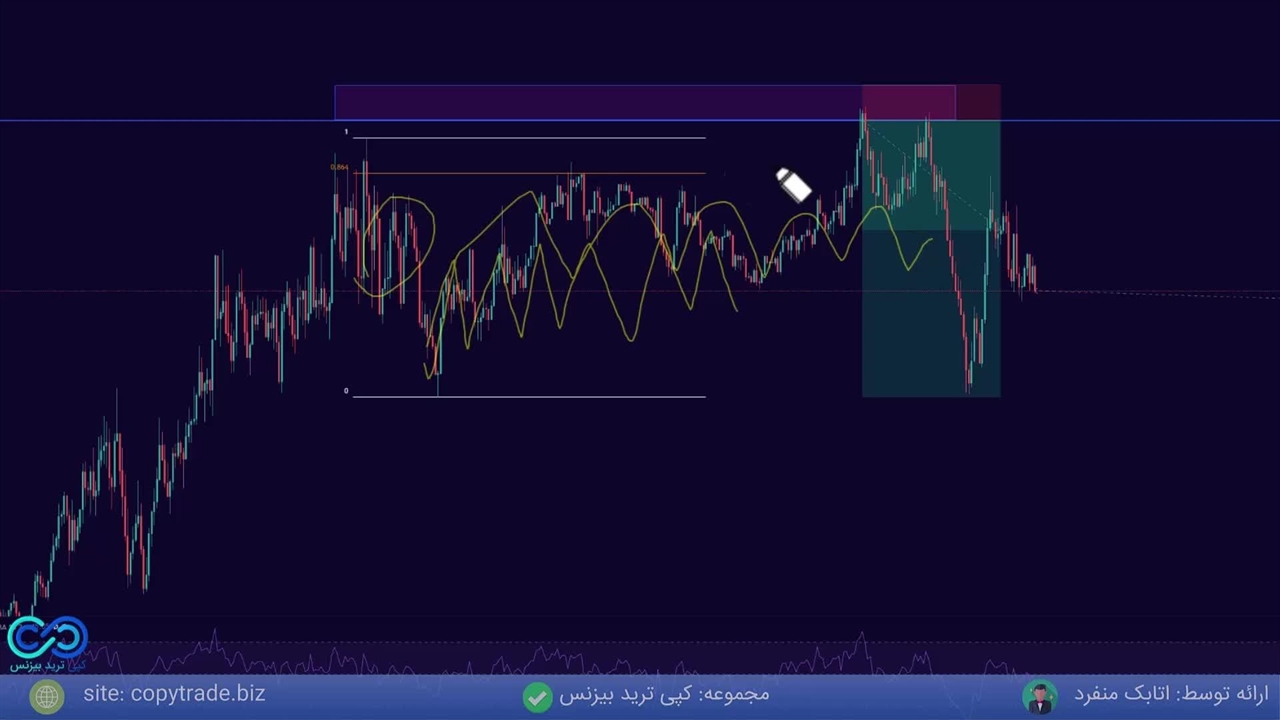Click the dark red rectangle right of the stop zone
Screen dimensions: 1280x720
pyautogui.click(x=978, y=102)
